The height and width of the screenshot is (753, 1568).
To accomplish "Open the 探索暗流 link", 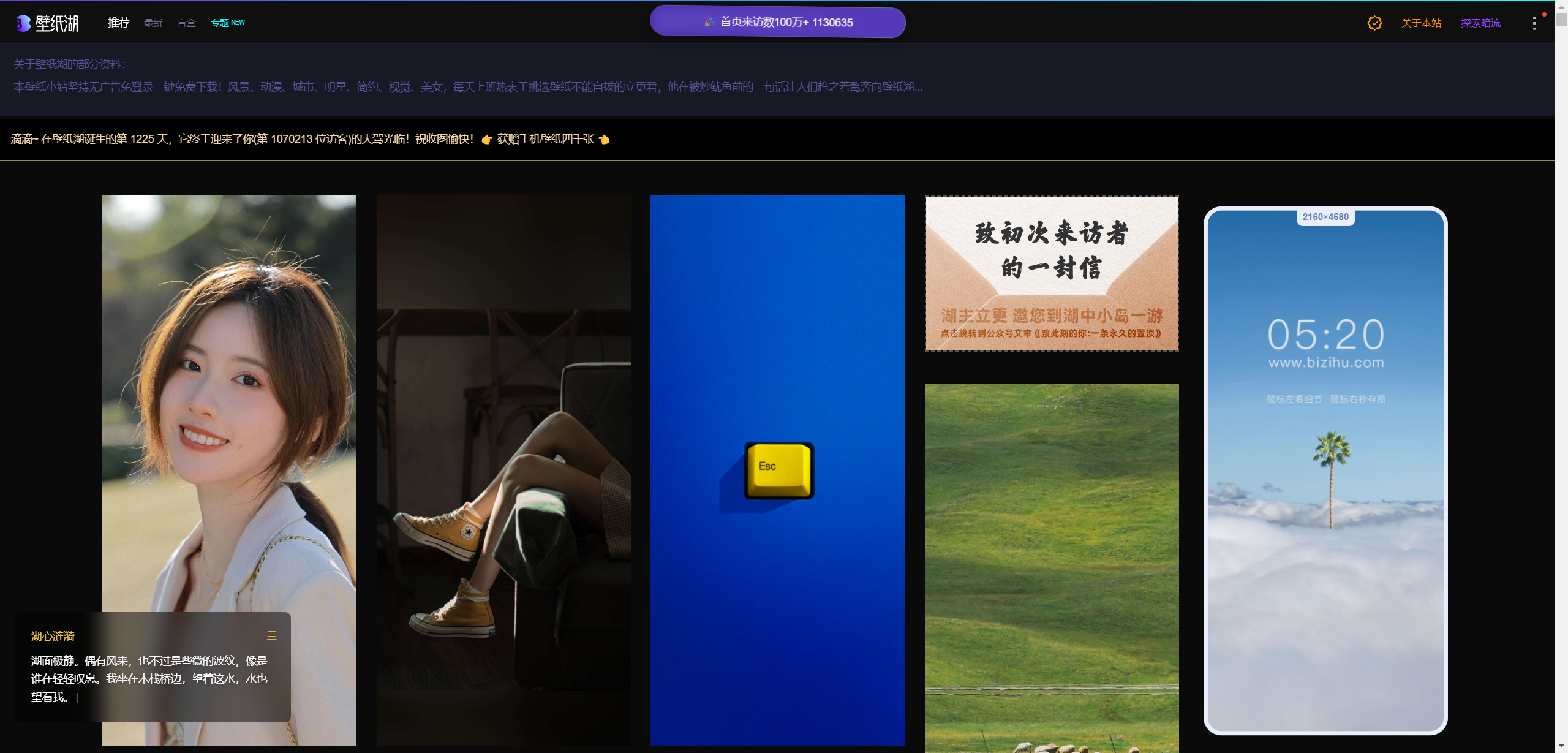I will tap(1480, 23).
